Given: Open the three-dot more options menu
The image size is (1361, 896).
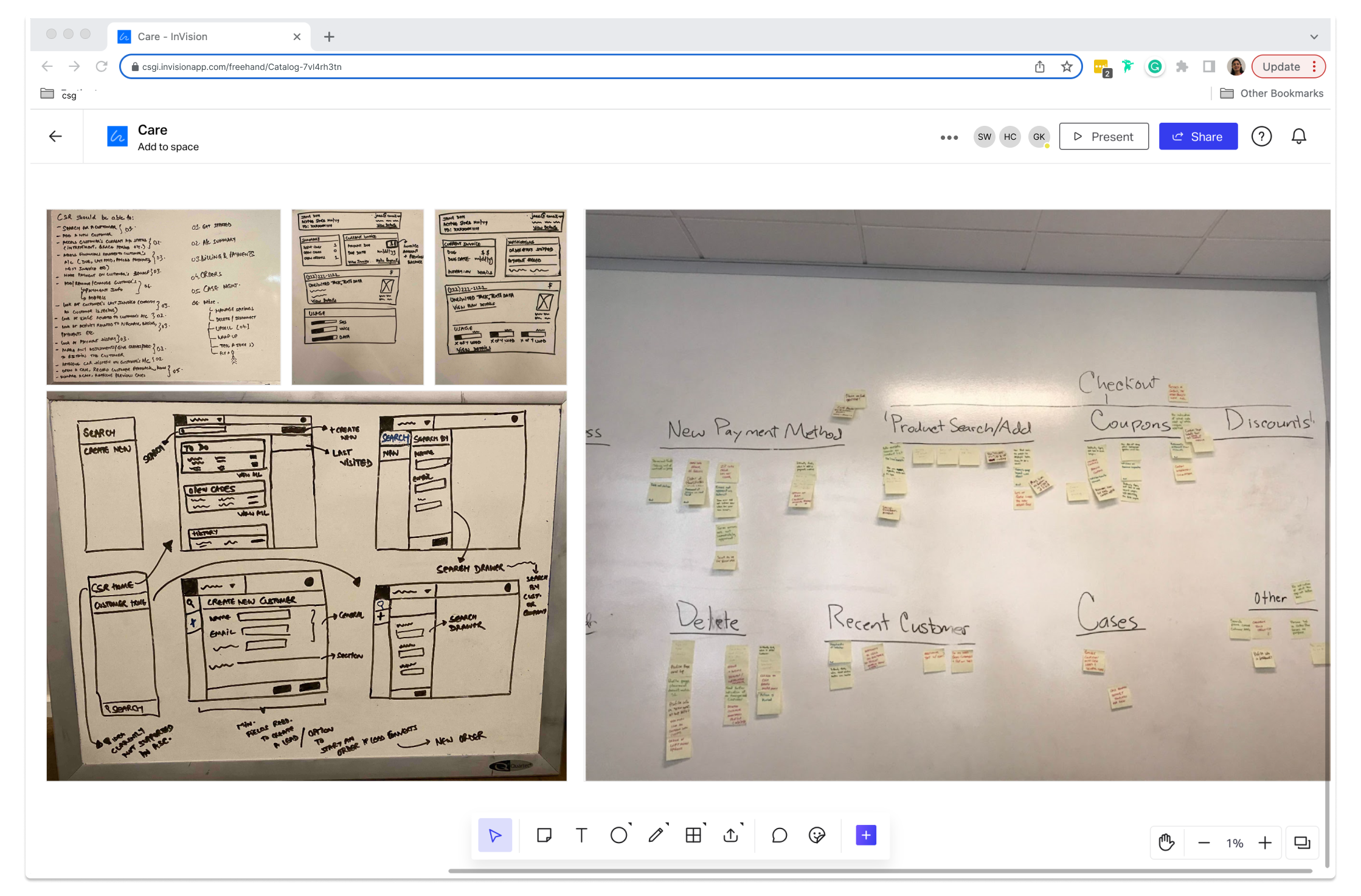Looking at the screenshot, I should (x=949, y=137).
